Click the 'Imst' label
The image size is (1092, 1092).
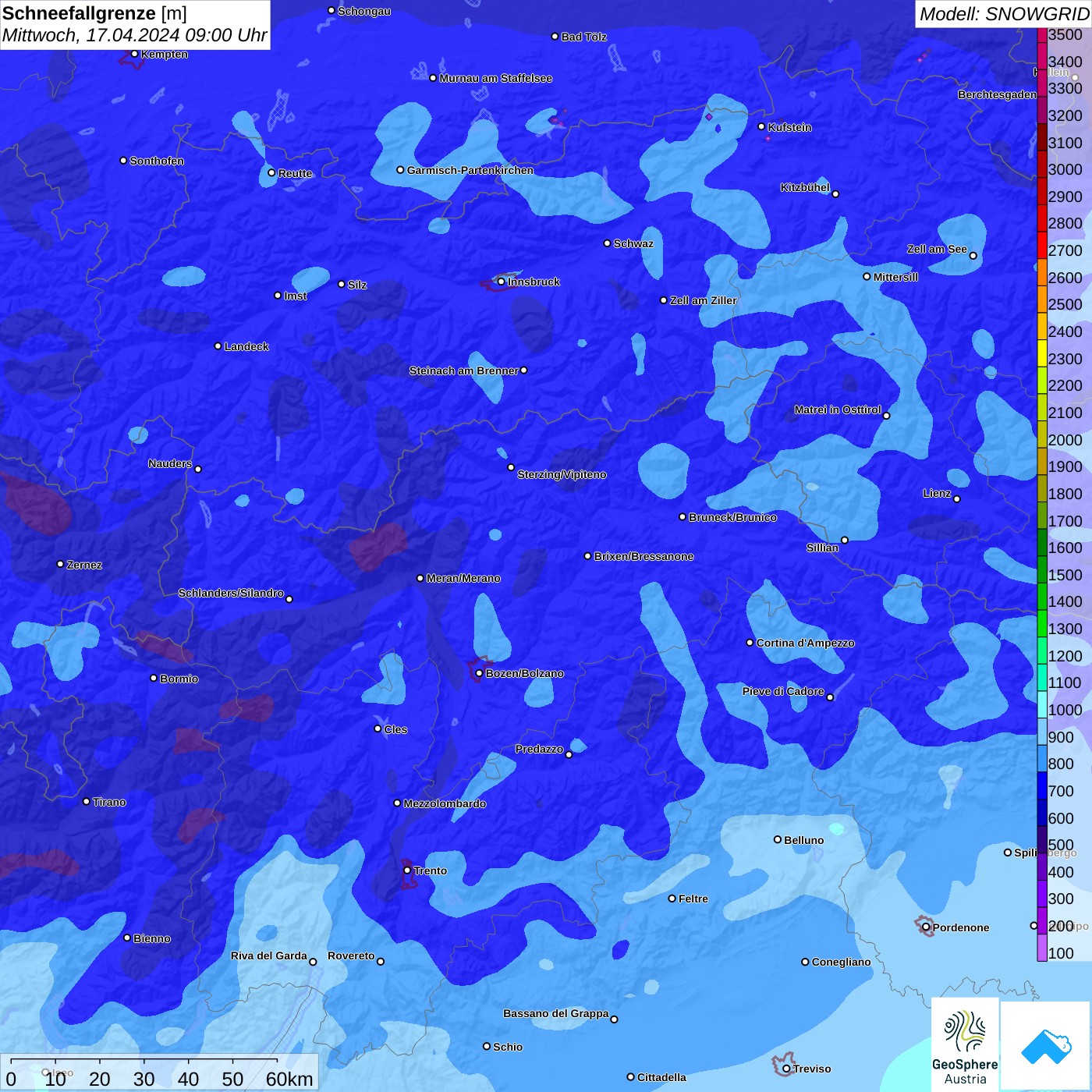[295, 296]
